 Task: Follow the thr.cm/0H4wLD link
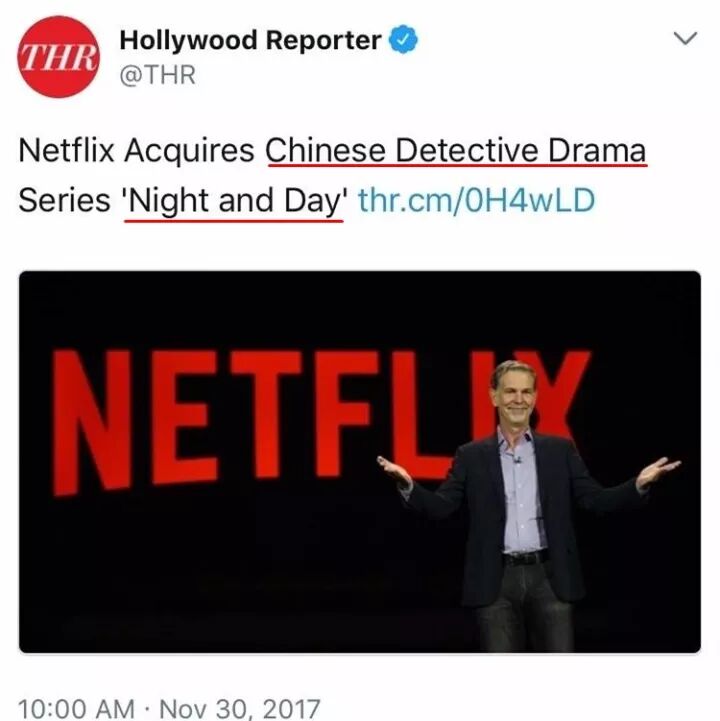click(x=476, y=200)
